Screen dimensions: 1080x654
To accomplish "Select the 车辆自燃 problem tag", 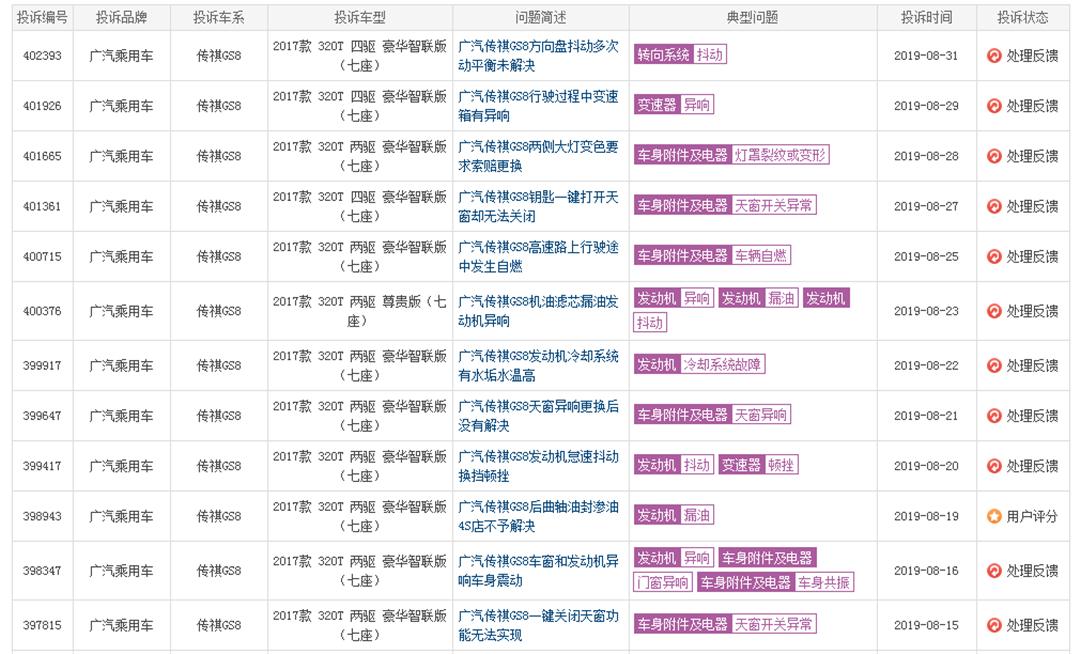I will point(761,256).
